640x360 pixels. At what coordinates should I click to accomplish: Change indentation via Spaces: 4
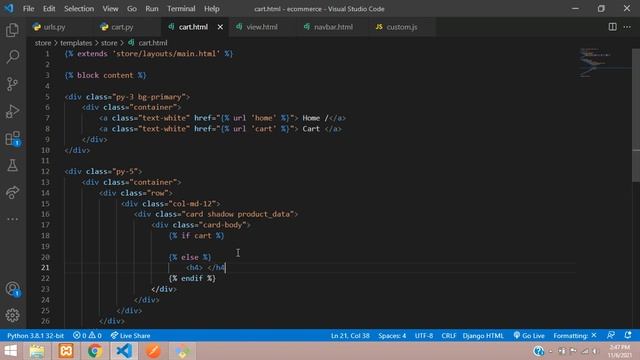point(392,336)
